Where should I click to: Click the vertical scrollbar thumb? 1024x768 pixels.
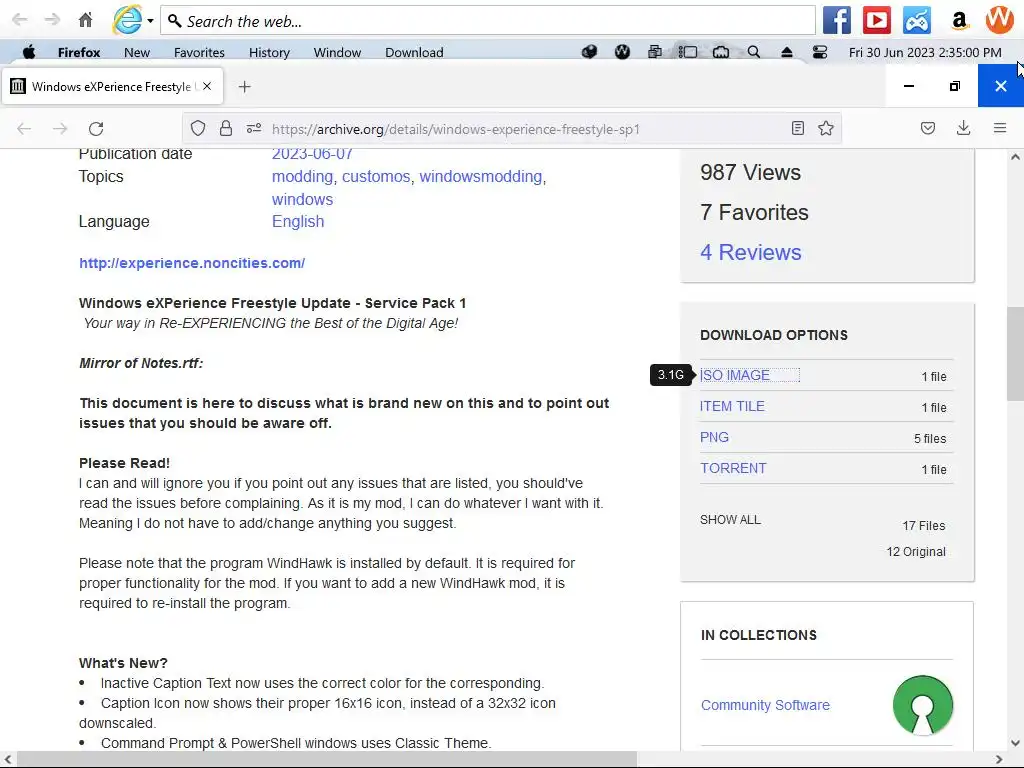pos(1015,353)
